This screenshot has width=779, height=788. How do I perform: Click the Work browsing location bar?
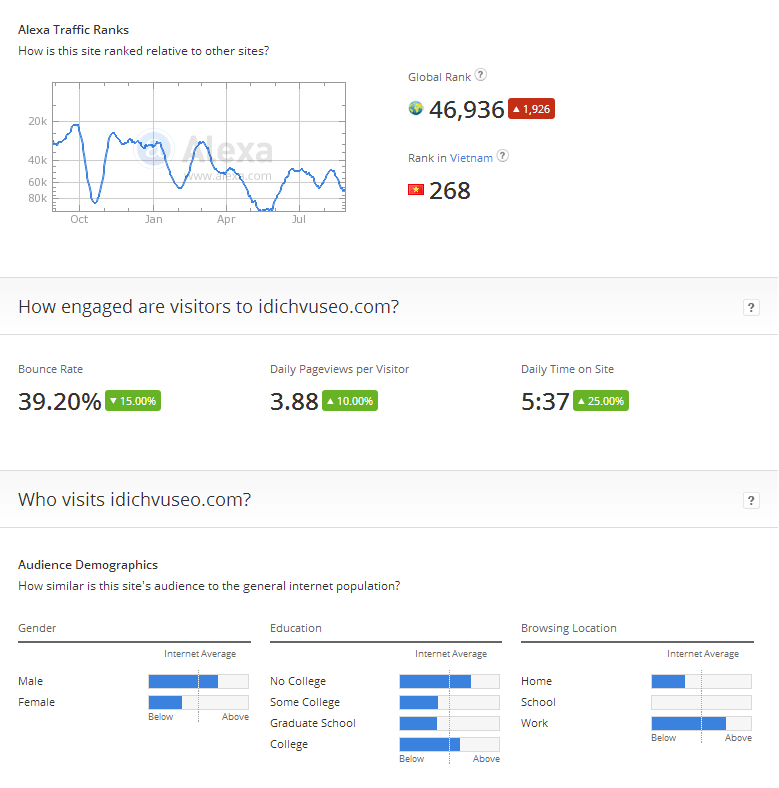pos(701,723)
